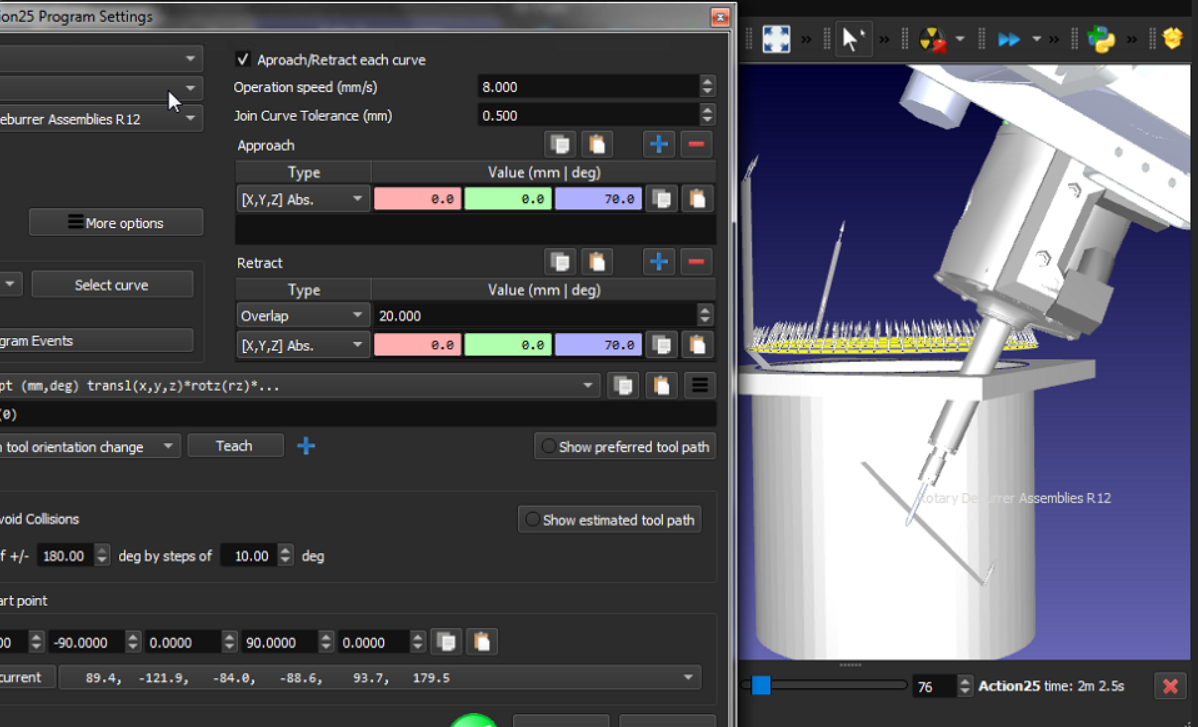Click the red minus in Retract header
Screen dimensions: 1198x727
pyautogui.click(x=696, y=262)
